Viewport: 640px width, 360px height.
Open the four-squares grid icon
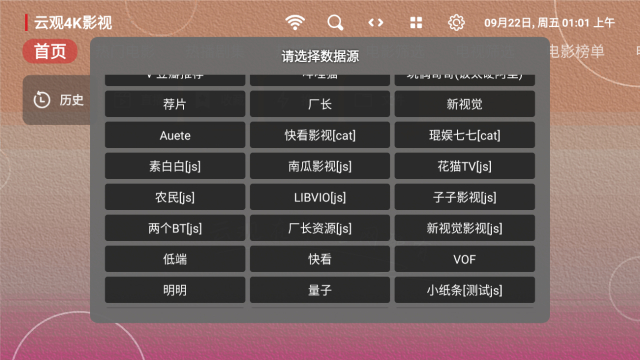click(x=416, y=22)
